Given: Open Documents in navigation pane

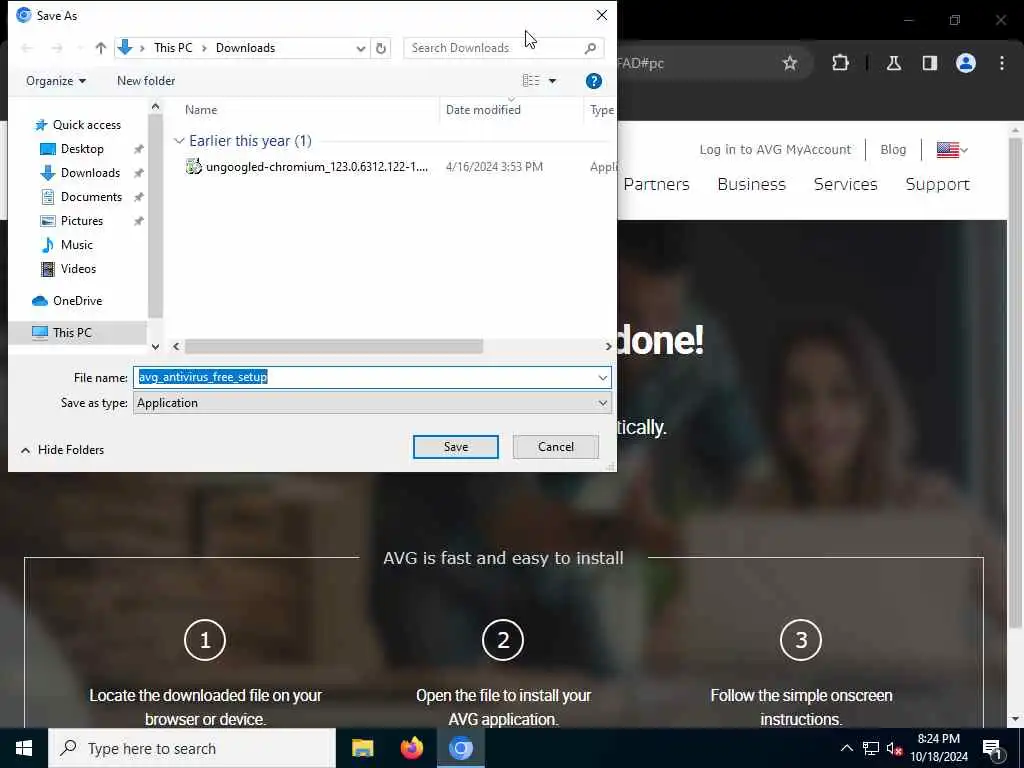Looking at the screenshot, I should tap(91, 197).
